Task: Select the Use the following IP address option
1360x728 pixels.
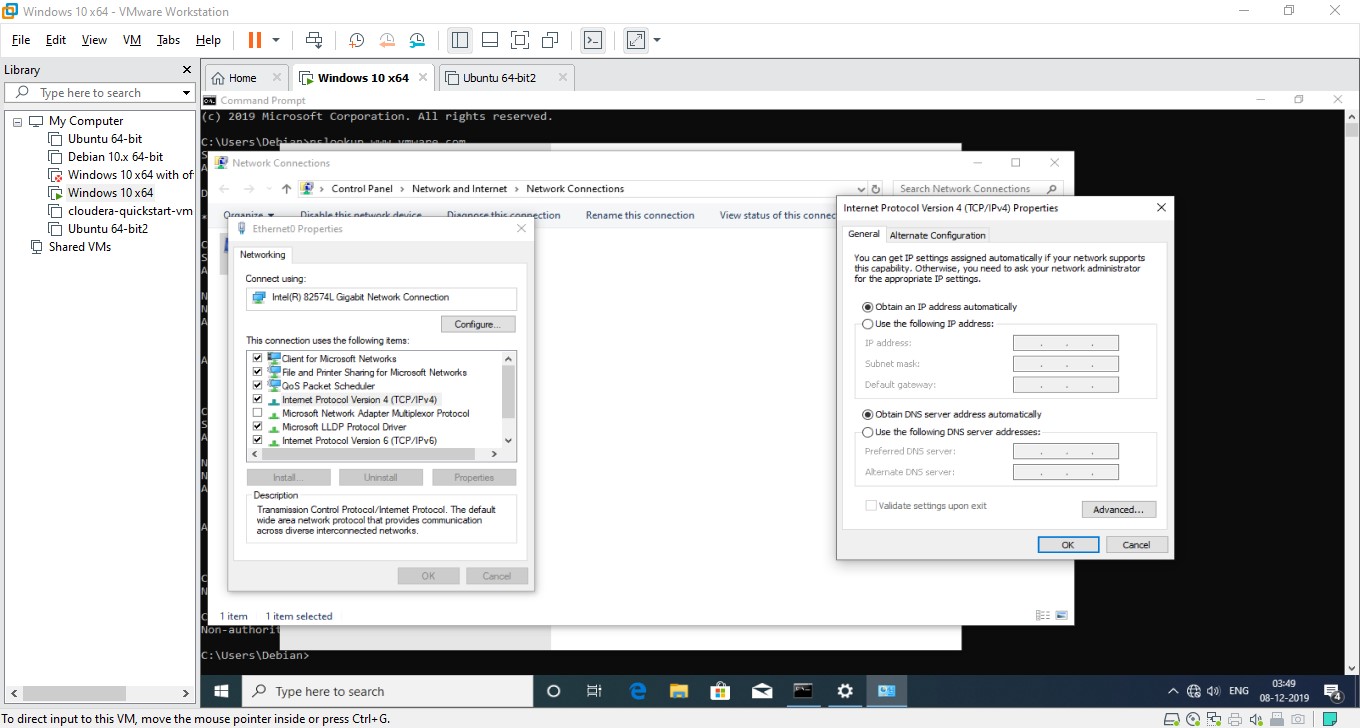Action: tap(868, 323)
